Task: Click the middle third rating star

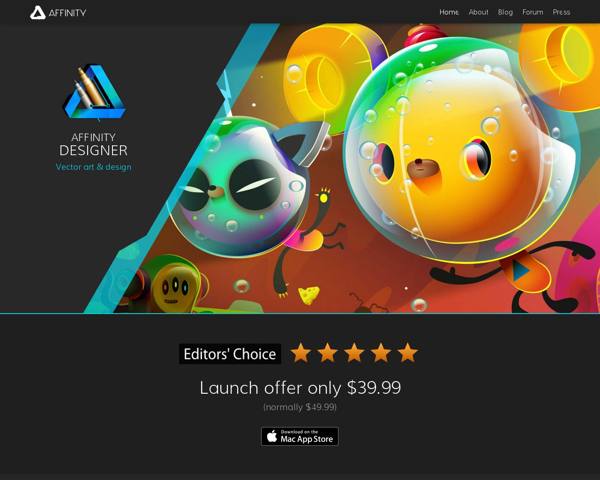Action: tap(354, 353)
